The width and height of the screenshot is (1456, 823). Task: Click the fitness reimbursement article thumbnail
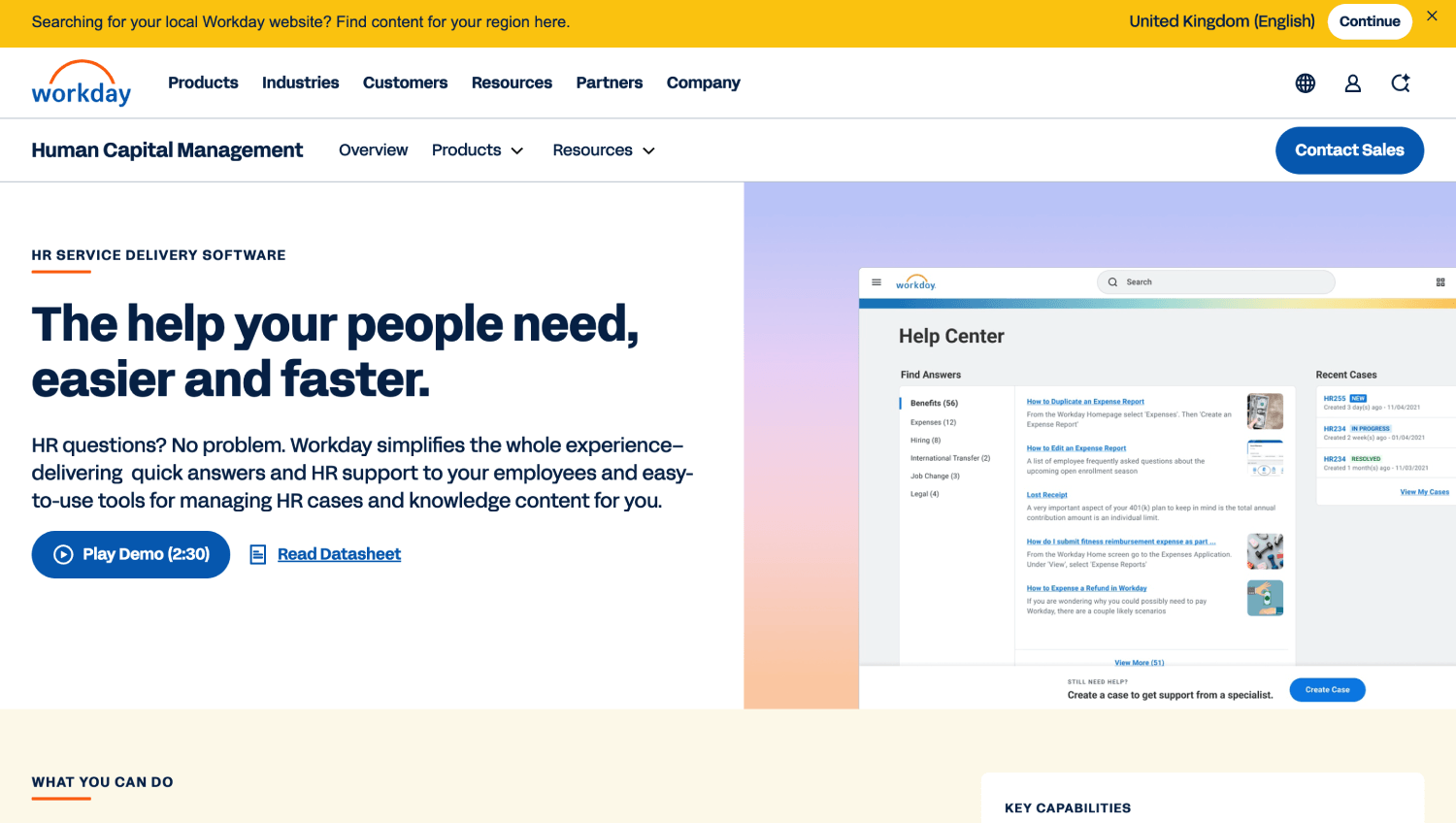(1265, 551)
